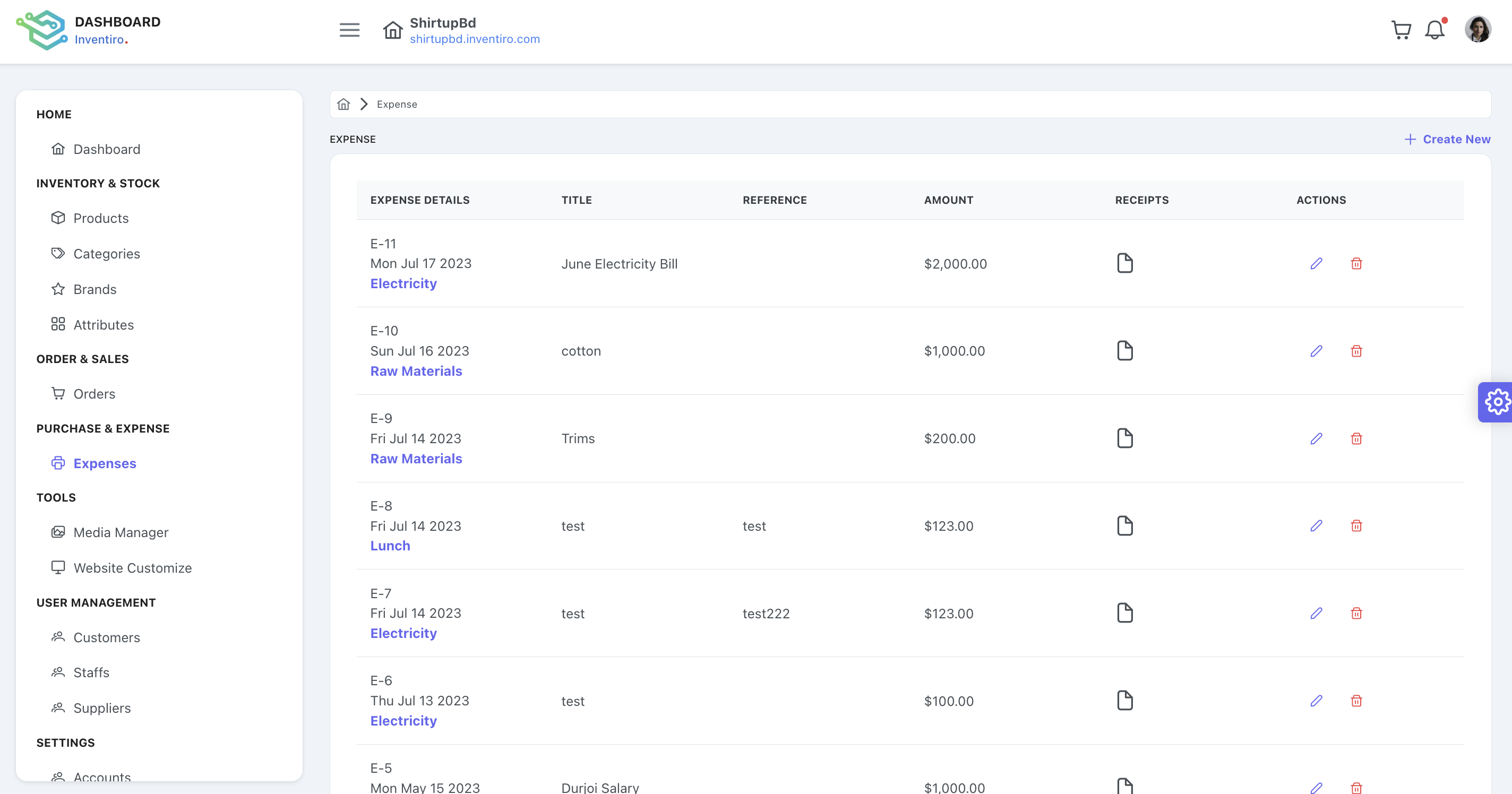Image resolution: width=1512 pixels, height=794 pixels.
Task: View receipt for E-6 expense
Action: pyautogui.click(x=1124, y=701)
